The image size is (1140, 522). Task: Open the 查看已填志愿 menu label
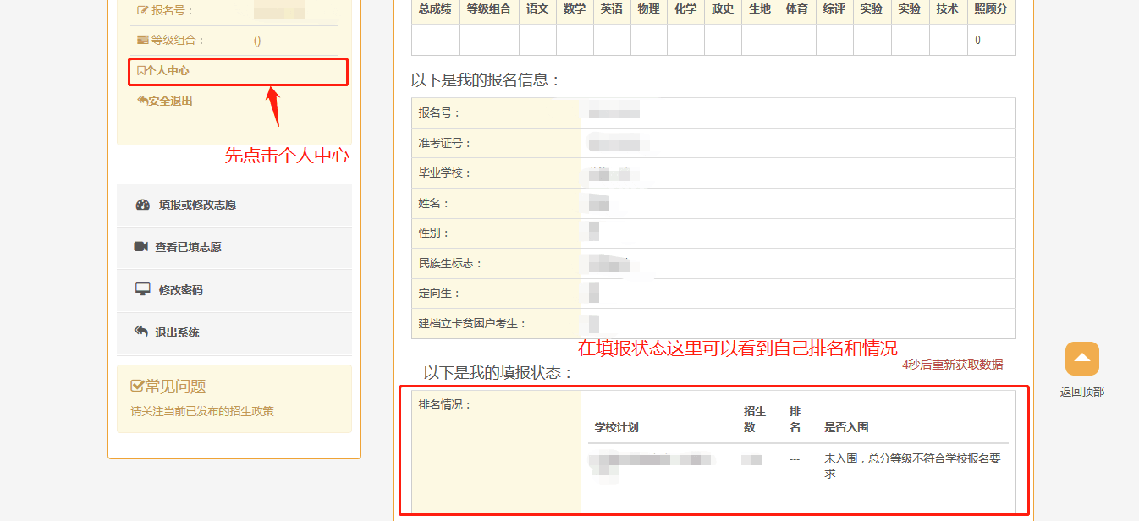(x=188, y=247)
